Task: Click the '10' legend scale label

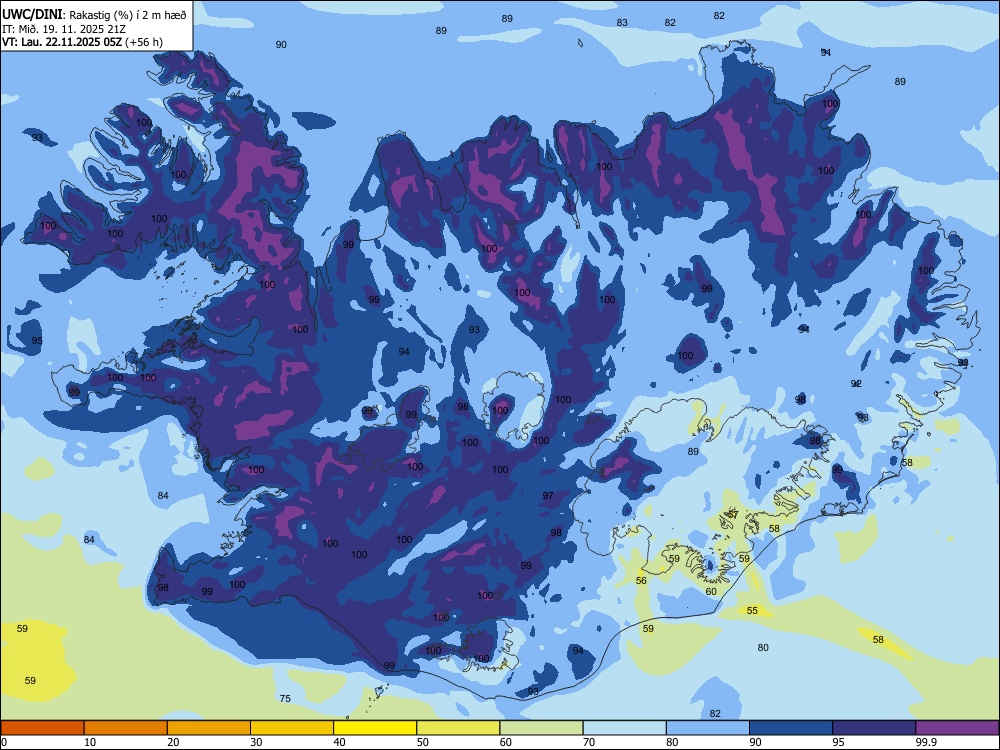Action: pyautogui.click(x=90, y=742)
